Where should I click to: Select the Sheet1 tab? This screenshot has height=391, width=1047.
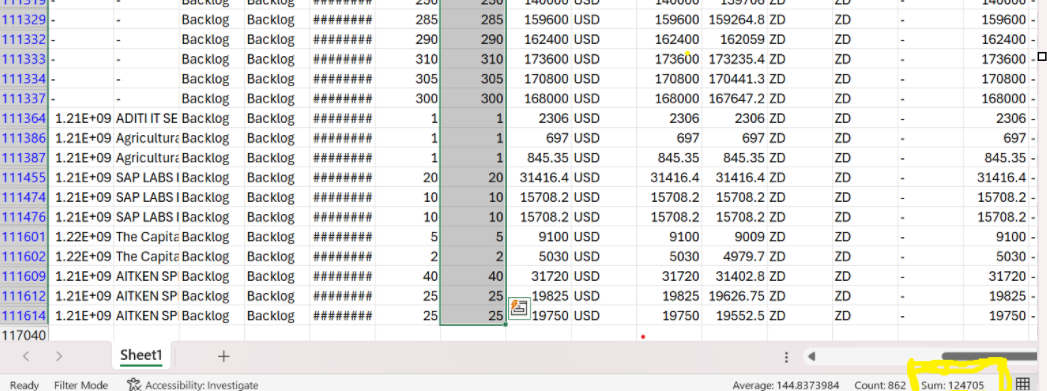click(141, 356)
